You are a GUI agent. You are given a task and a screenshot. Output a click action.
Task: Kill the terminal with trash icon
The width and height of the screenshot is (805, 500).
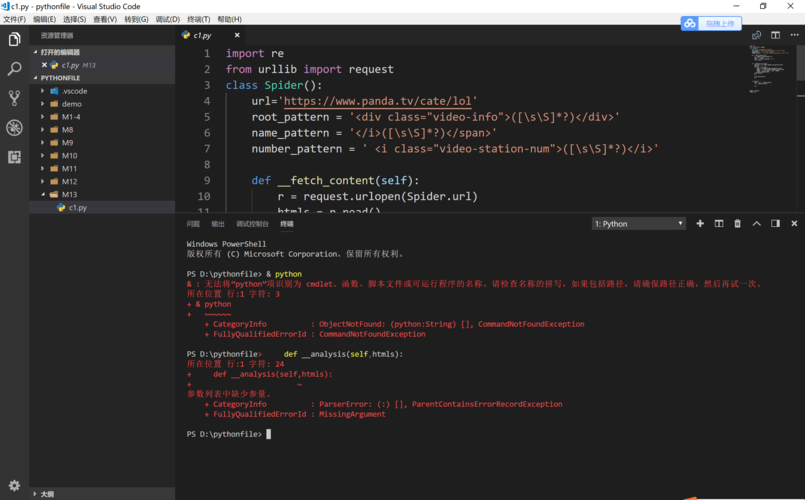pyautogui.click(x=737, y=223)
